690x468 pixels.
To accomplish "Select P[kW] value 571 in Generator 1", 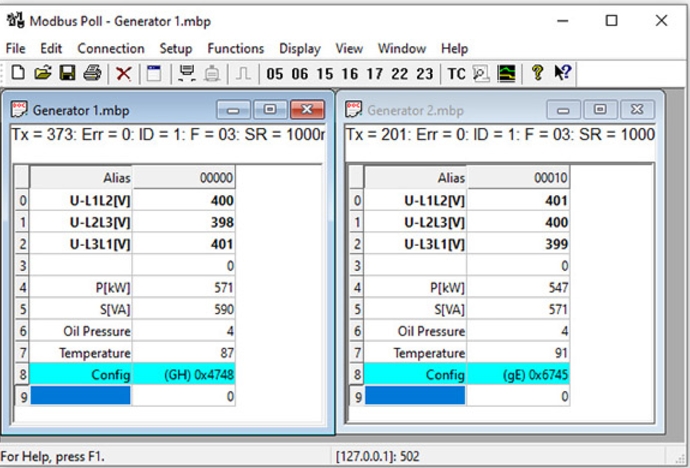I will click(x=184, y=288).
